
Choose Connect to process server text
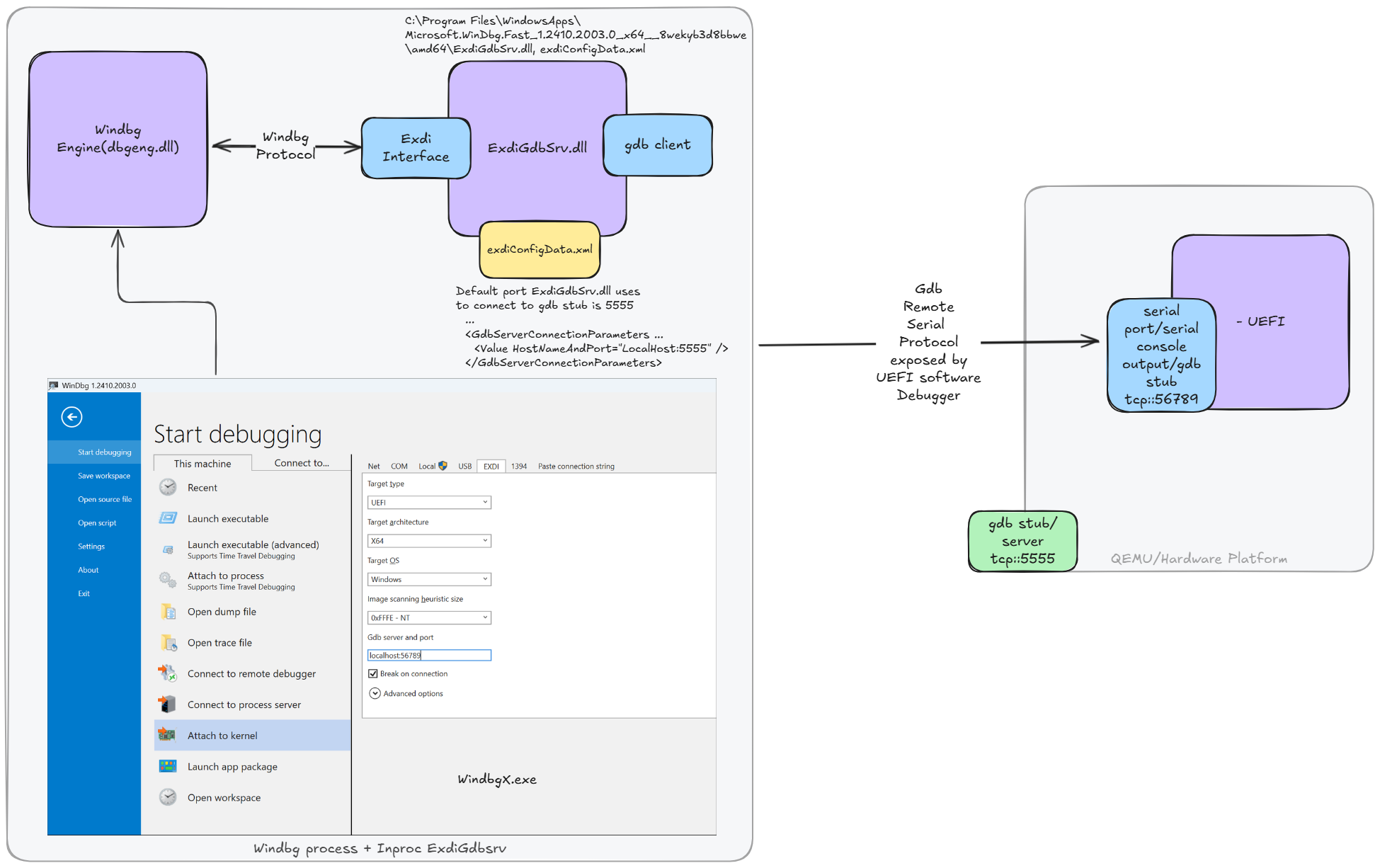(244, 704)
